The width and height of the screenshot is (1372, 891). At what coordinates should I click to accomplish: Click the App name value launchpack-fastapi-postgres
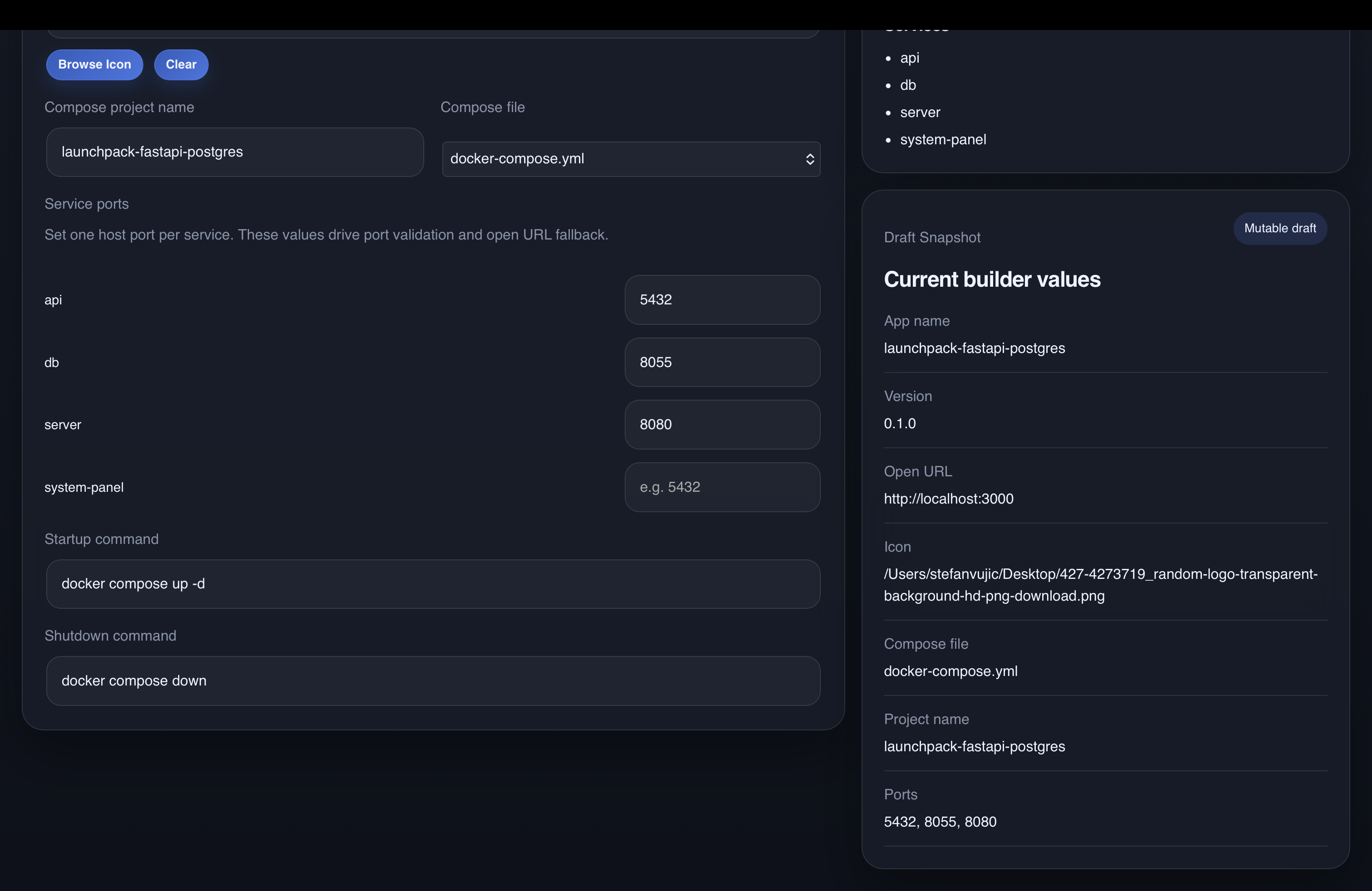pyautogui.click(x=974, y=349)
